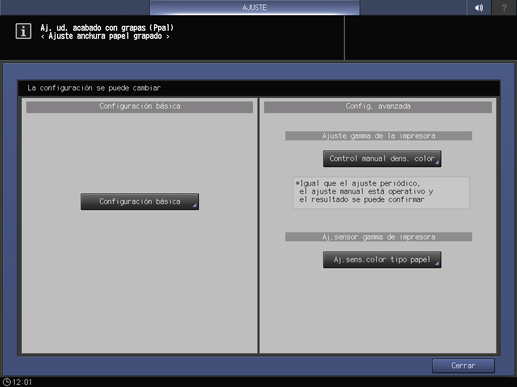Open the speaker volume icon
Screen dimensions: 517x387
point(479,7)
